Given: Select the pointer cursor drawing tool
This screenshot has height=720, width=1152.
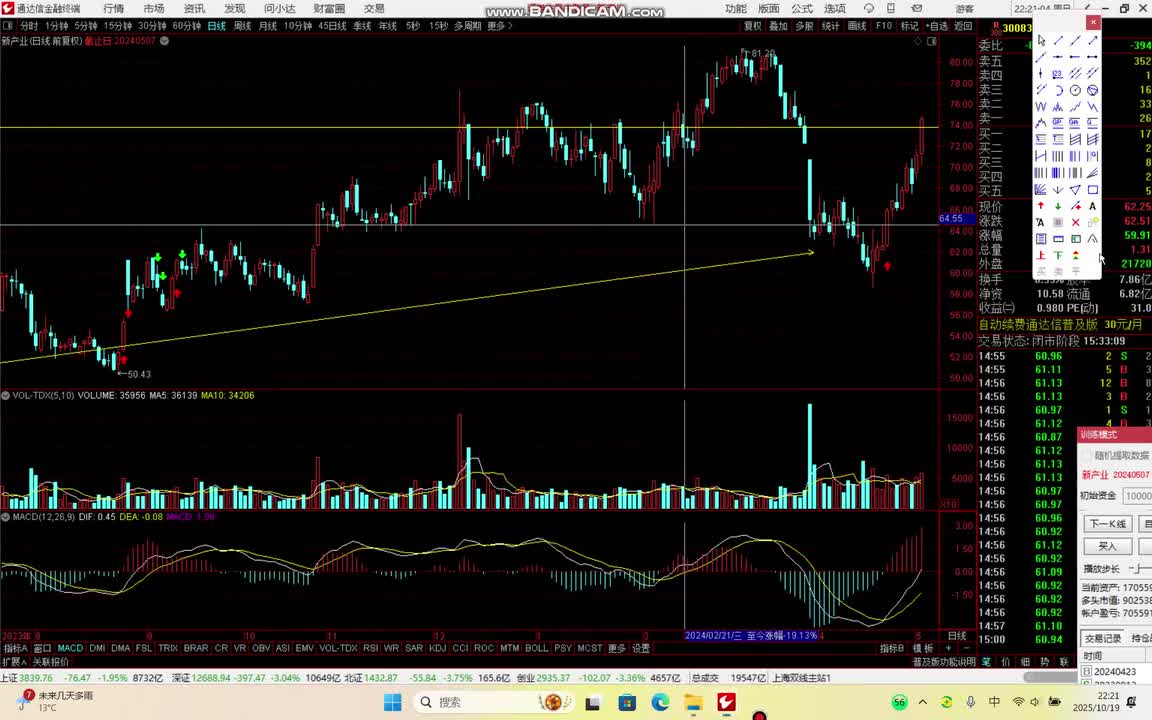Looking at the screenshot, I should (1041, 41).
